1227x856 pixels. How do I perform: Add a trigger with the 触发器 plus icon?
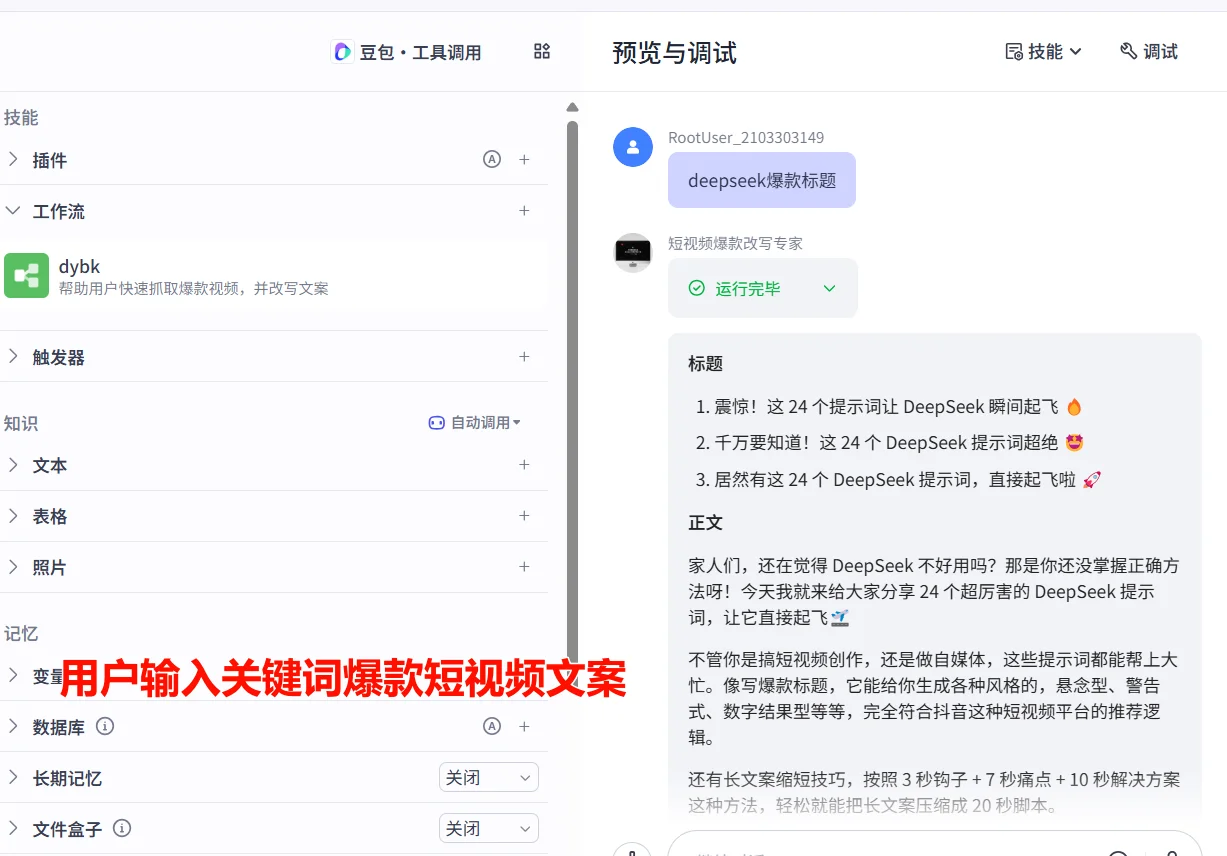[x=524, y=357]
